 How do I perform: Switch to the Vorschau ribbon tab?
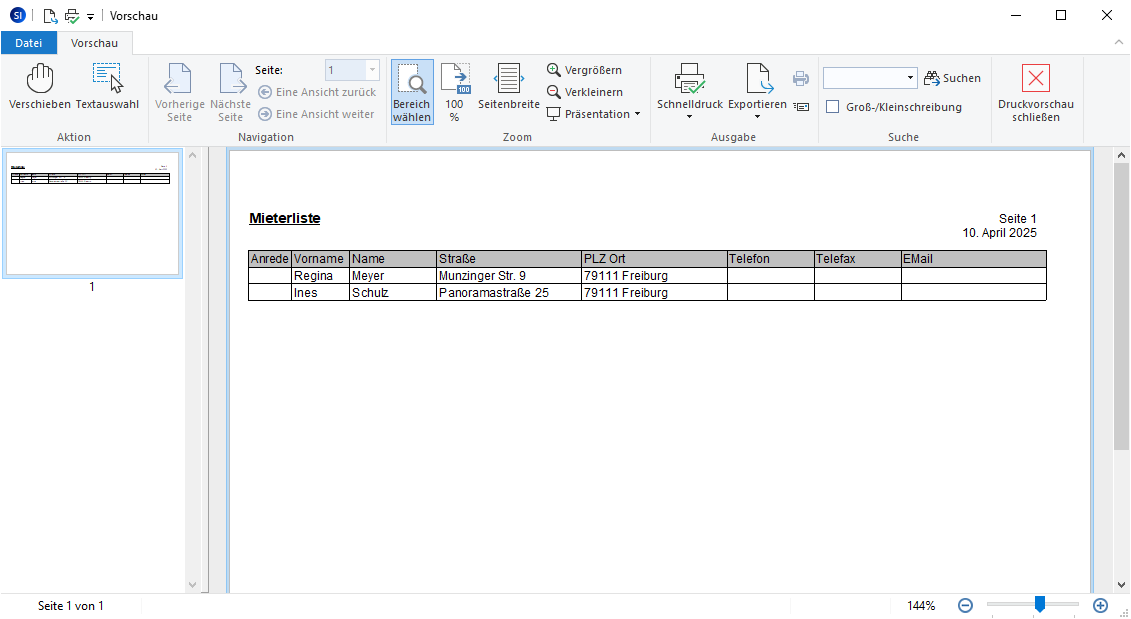(94, 43)
